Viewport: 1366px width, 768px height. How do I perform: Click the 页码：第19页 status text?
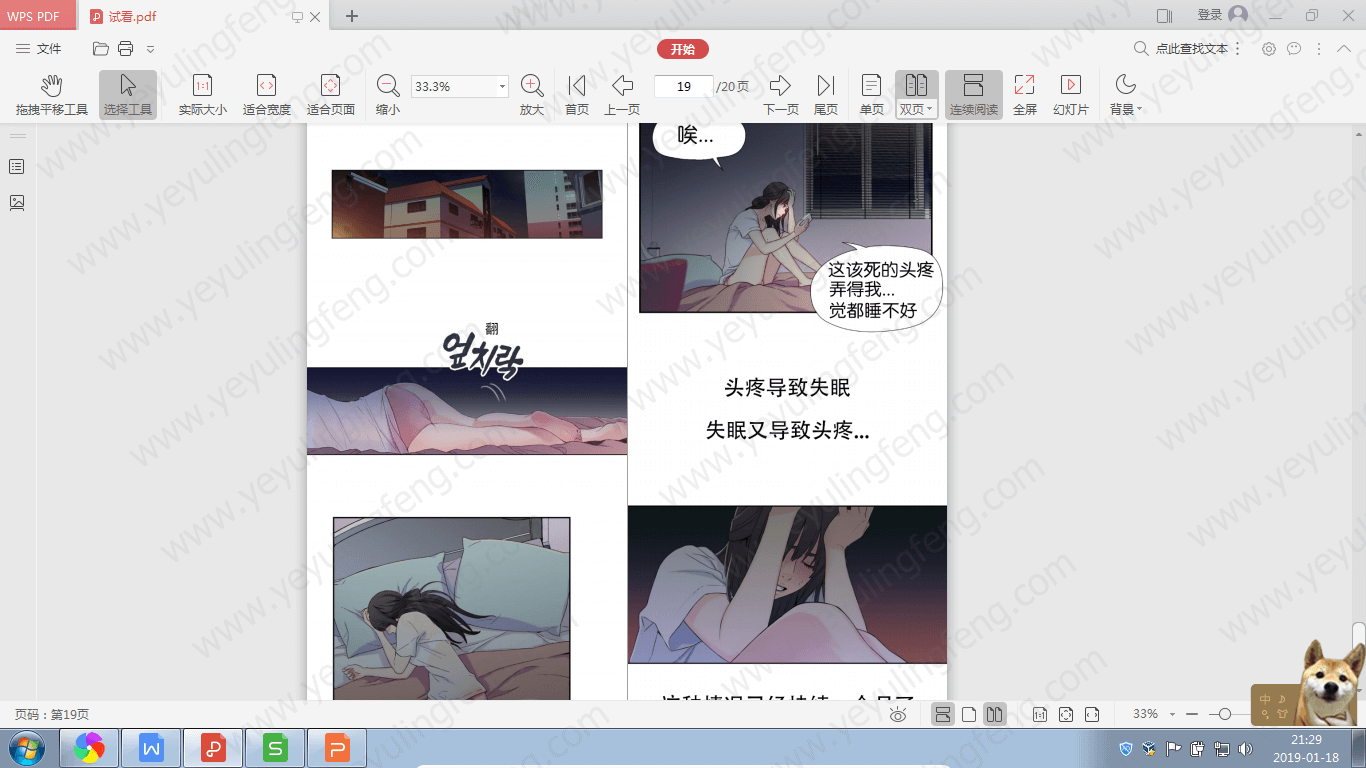tap(52, 715)
